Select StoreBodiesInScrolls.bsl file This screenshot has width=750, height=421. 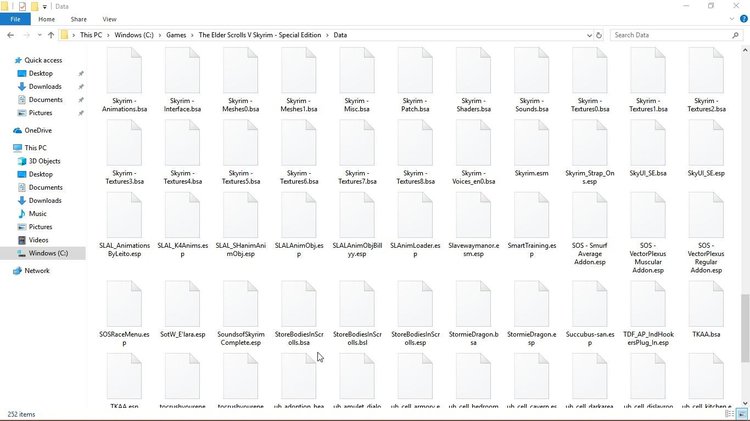pos(357,314)
